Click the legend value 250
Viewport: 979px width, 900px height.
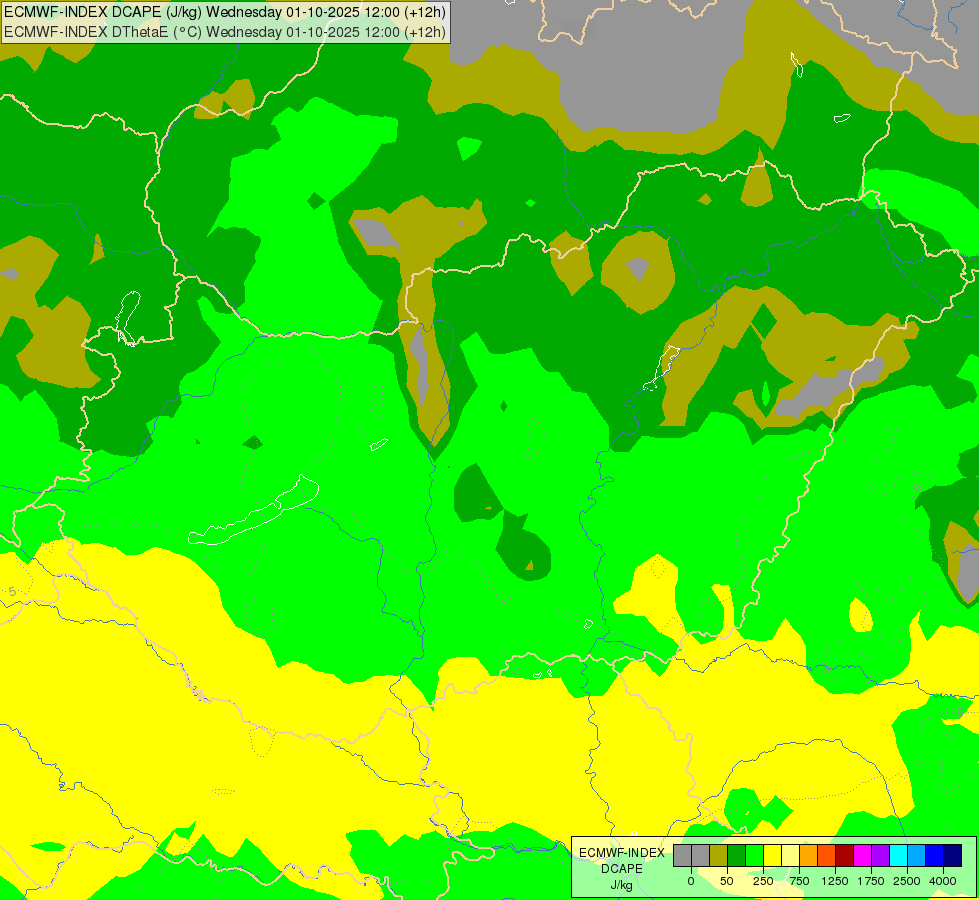763,881
